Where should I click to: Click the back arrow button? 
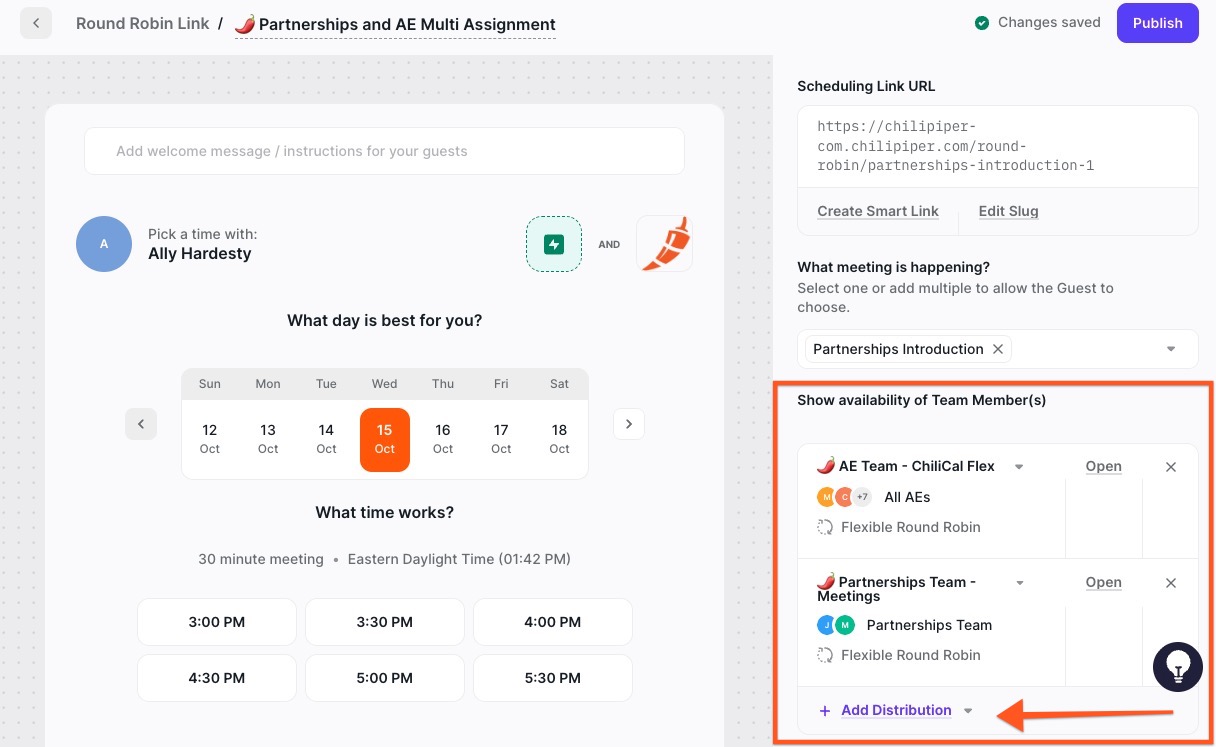pos(36,23)
